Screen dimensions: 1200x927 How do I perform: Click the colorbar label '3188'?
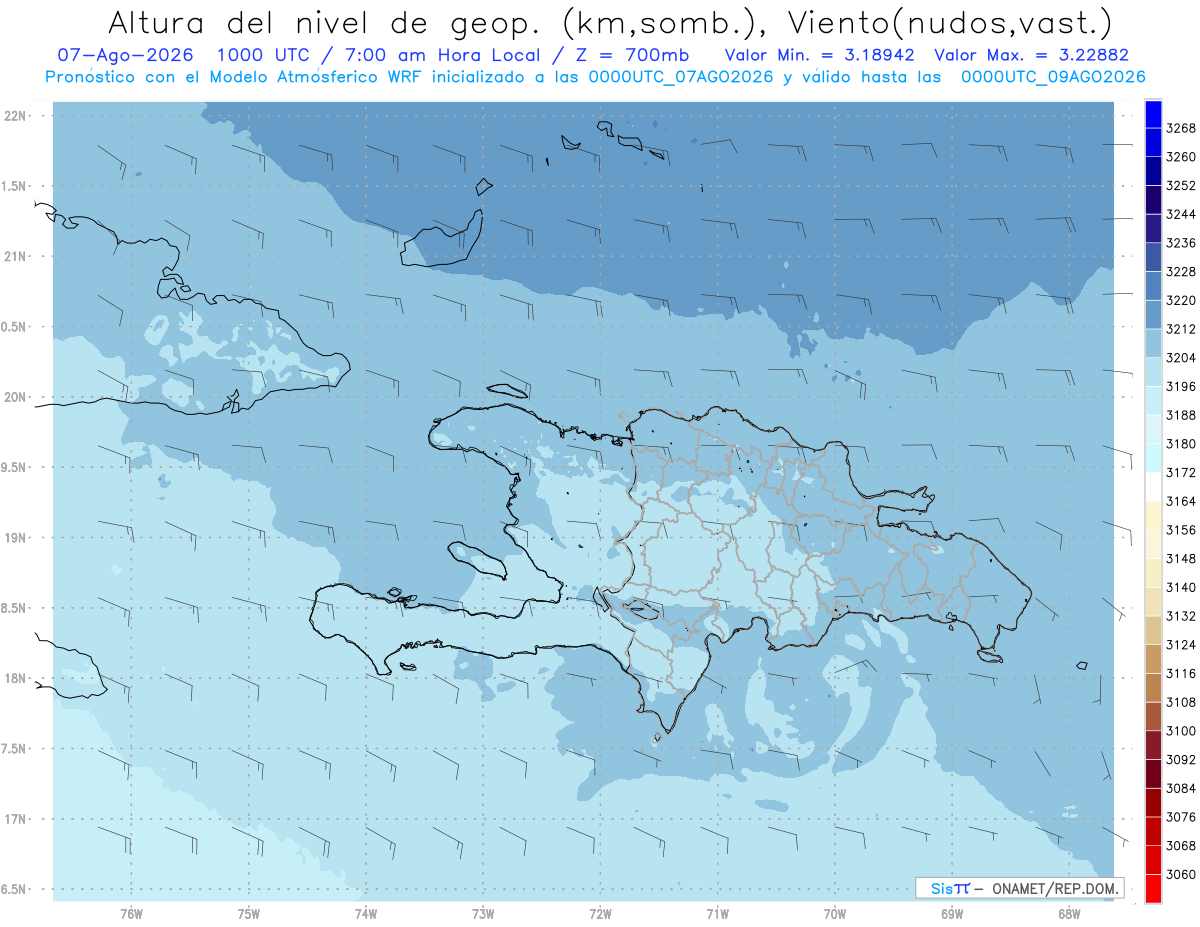click(x=1181, y=415)
